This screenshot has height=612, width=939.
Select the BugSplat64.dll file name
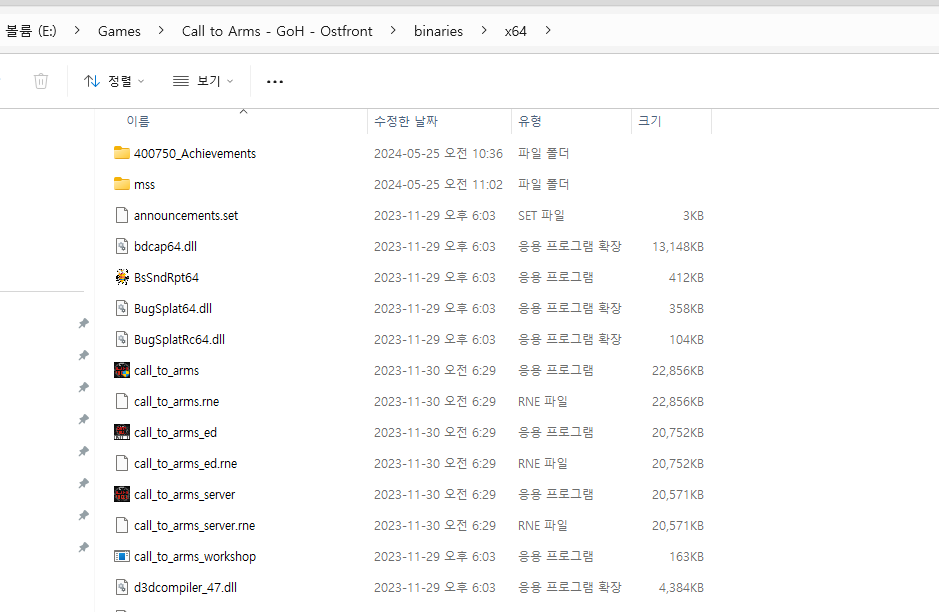point(173,309)
